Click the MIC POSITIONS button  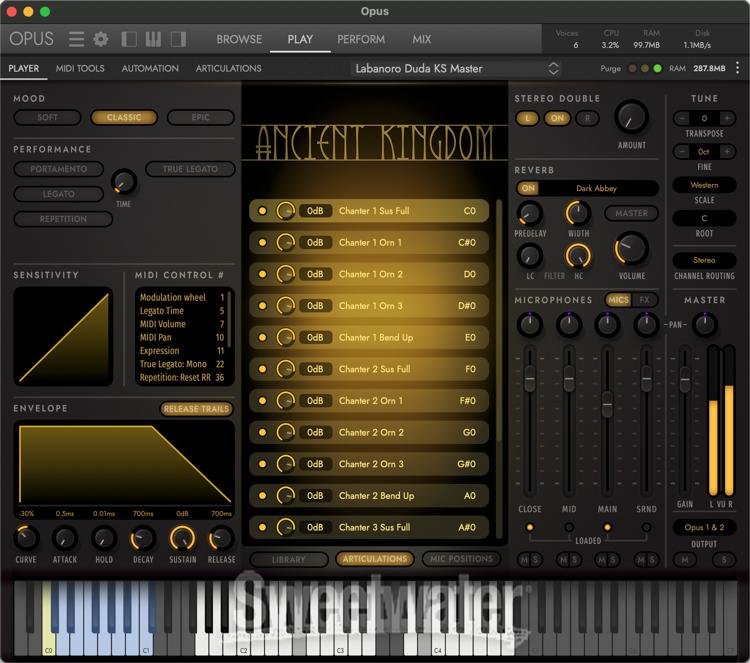(x=460, y=559)
